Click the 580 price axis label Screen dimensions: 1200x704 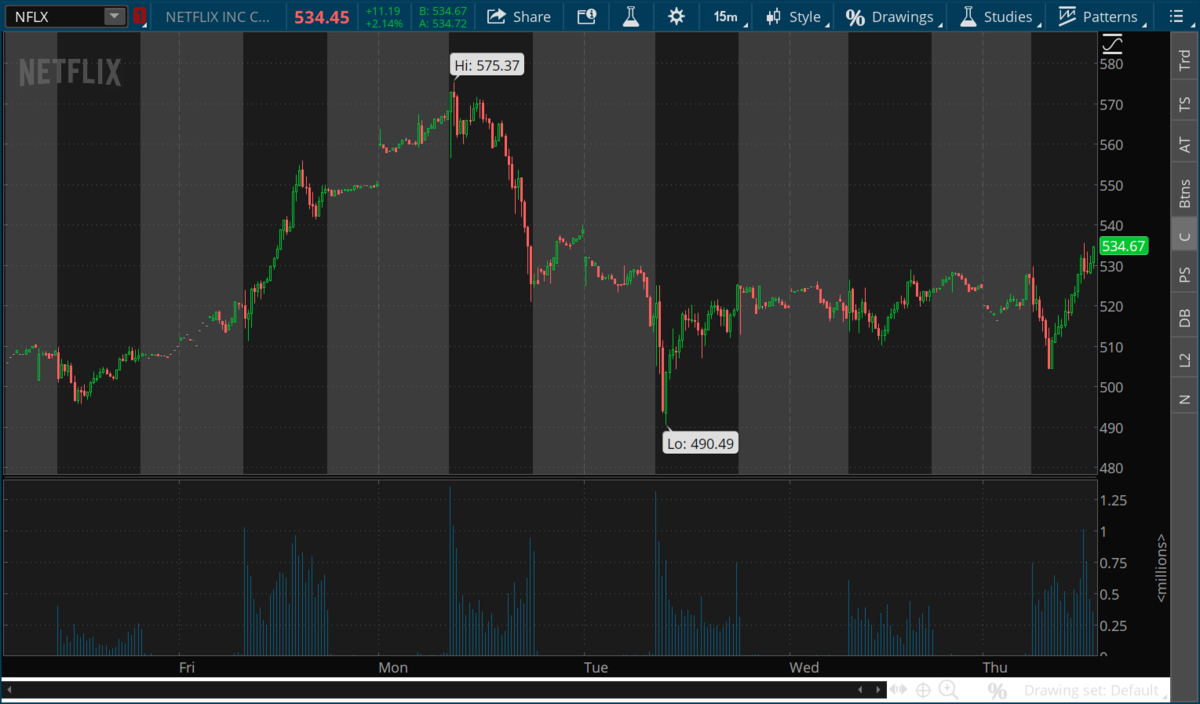pos(1111,64)
